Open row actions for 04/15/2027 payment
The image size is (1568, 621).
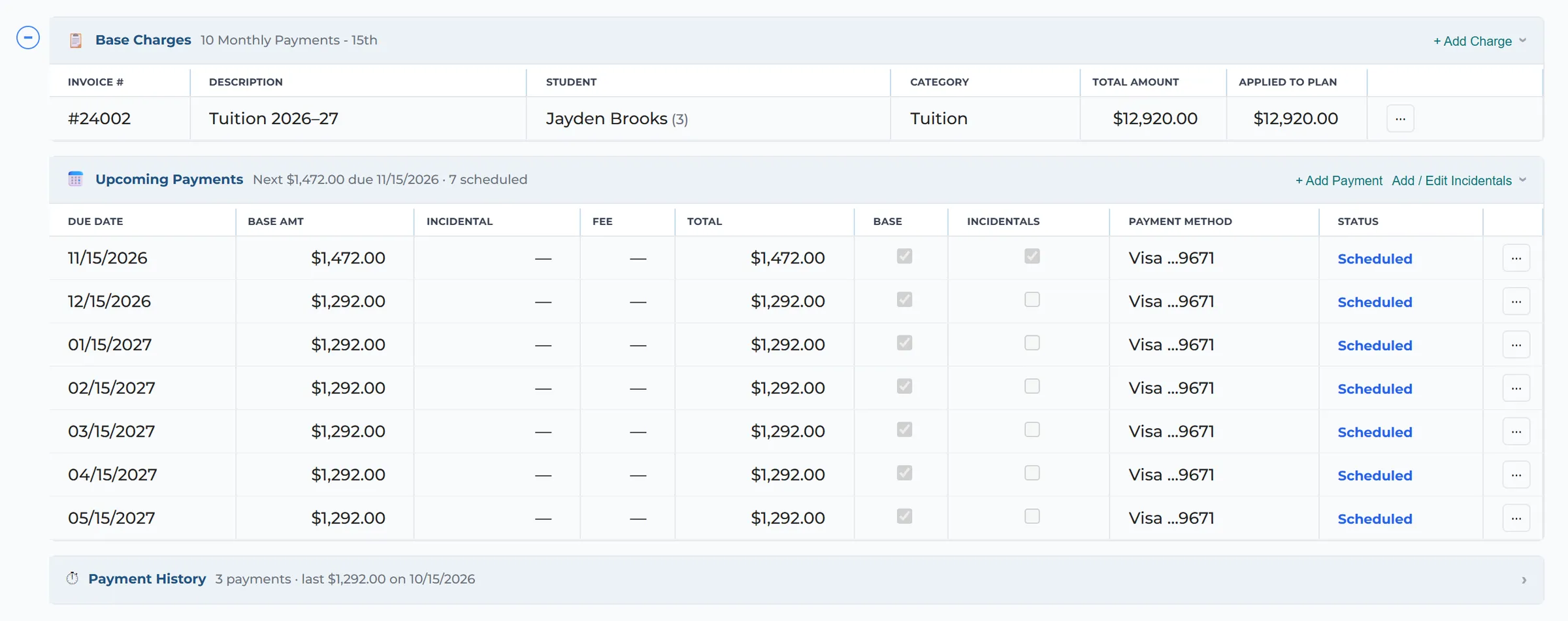(1516, 475)
